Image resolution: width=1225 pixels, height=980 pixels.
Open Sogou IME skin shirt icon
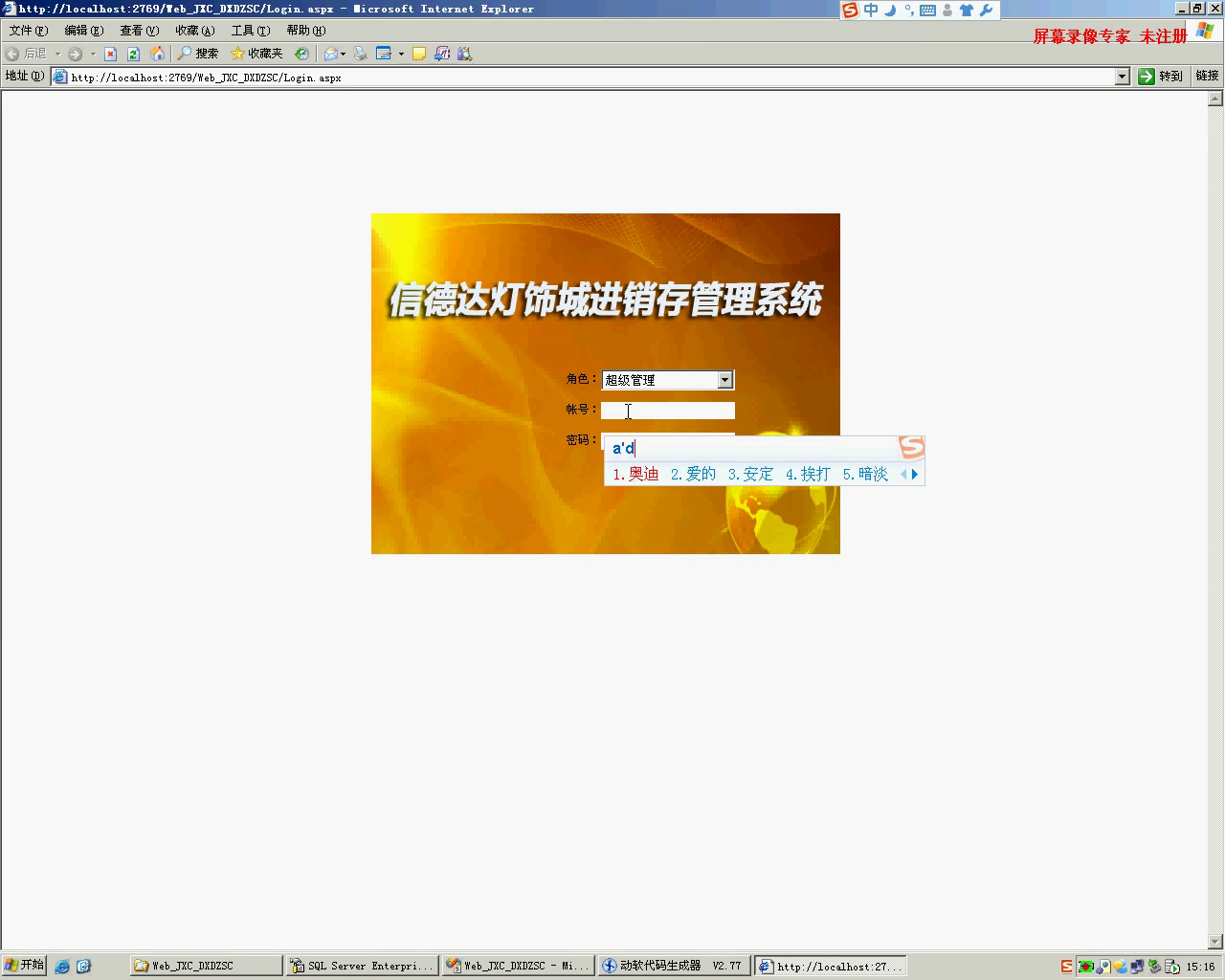(x=966, y=11)
